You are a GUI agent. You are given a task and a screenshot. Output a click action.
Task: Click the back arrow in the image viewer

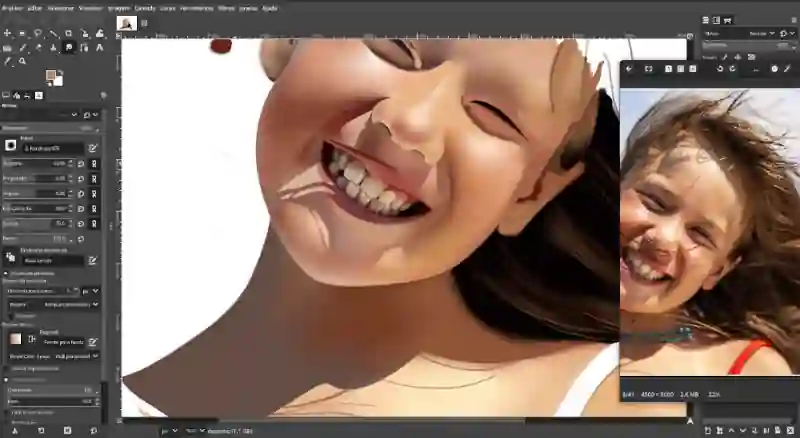click(629, 69)
